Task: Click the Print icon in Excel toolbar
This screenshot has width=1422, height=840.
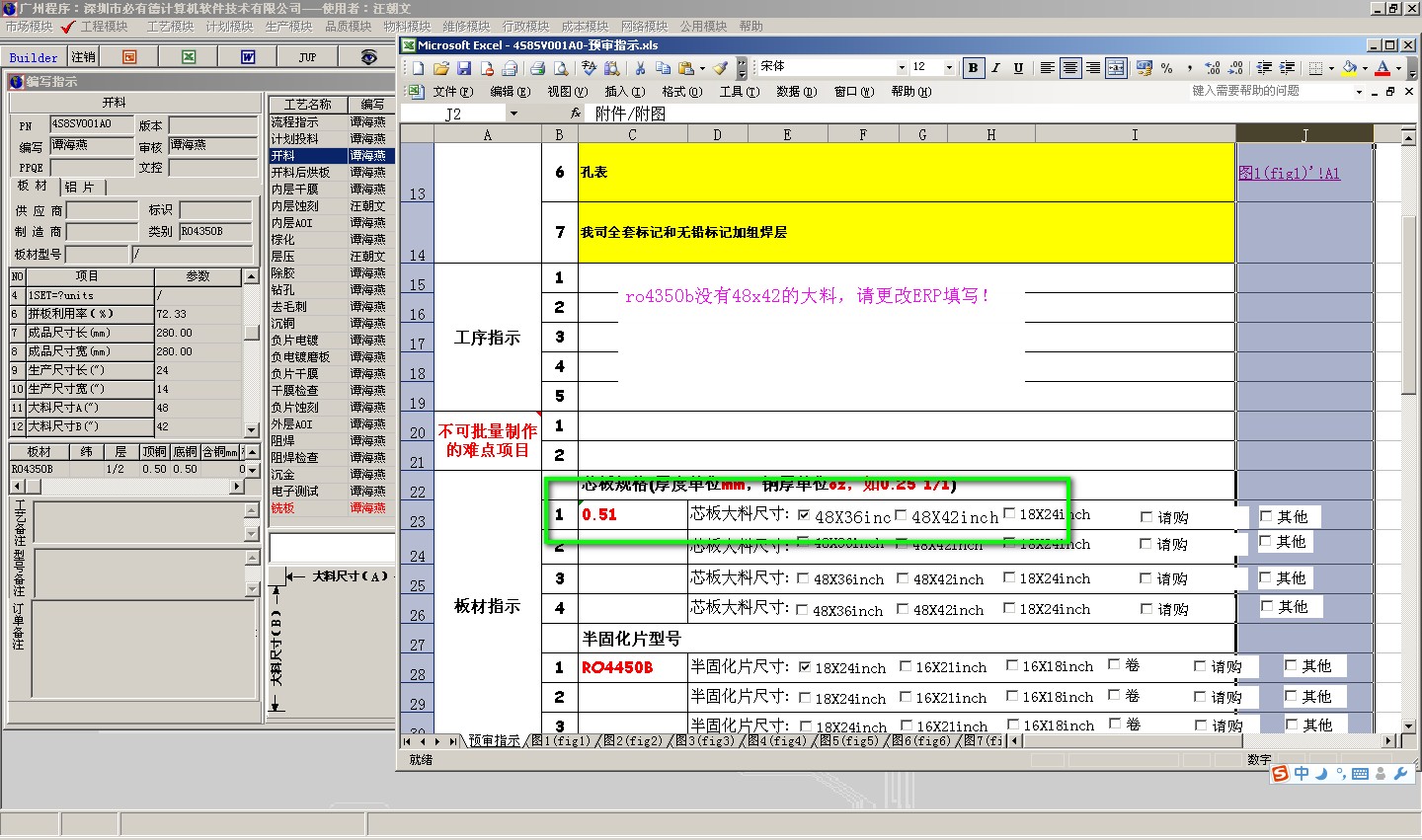Action: click(537, 68)
